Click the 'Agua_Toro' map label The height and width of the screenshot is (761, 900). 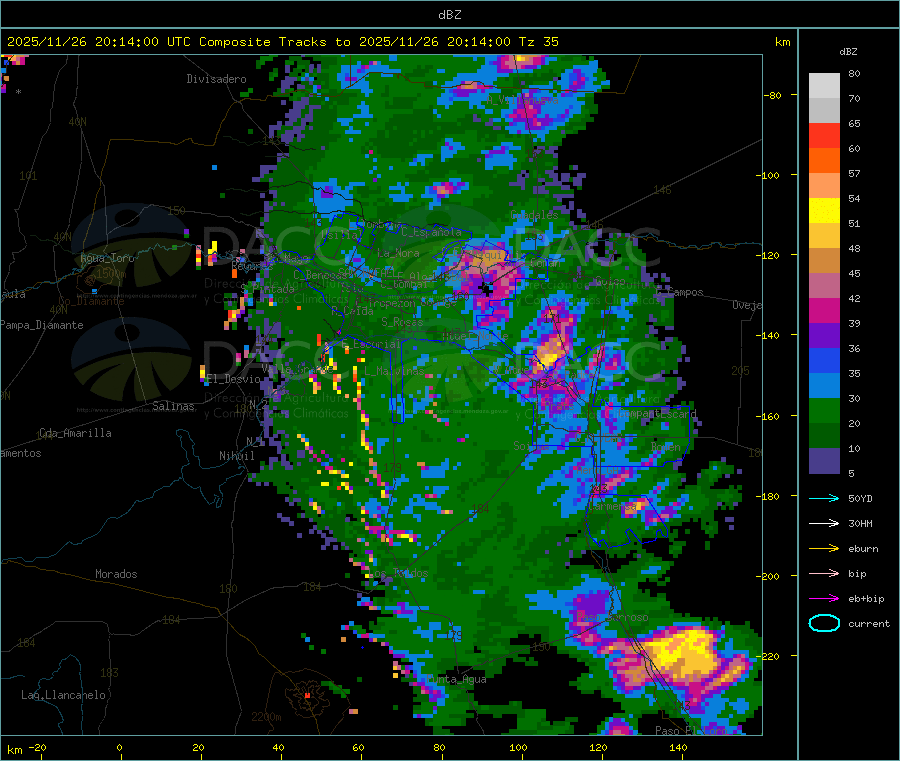click(107, 258)
